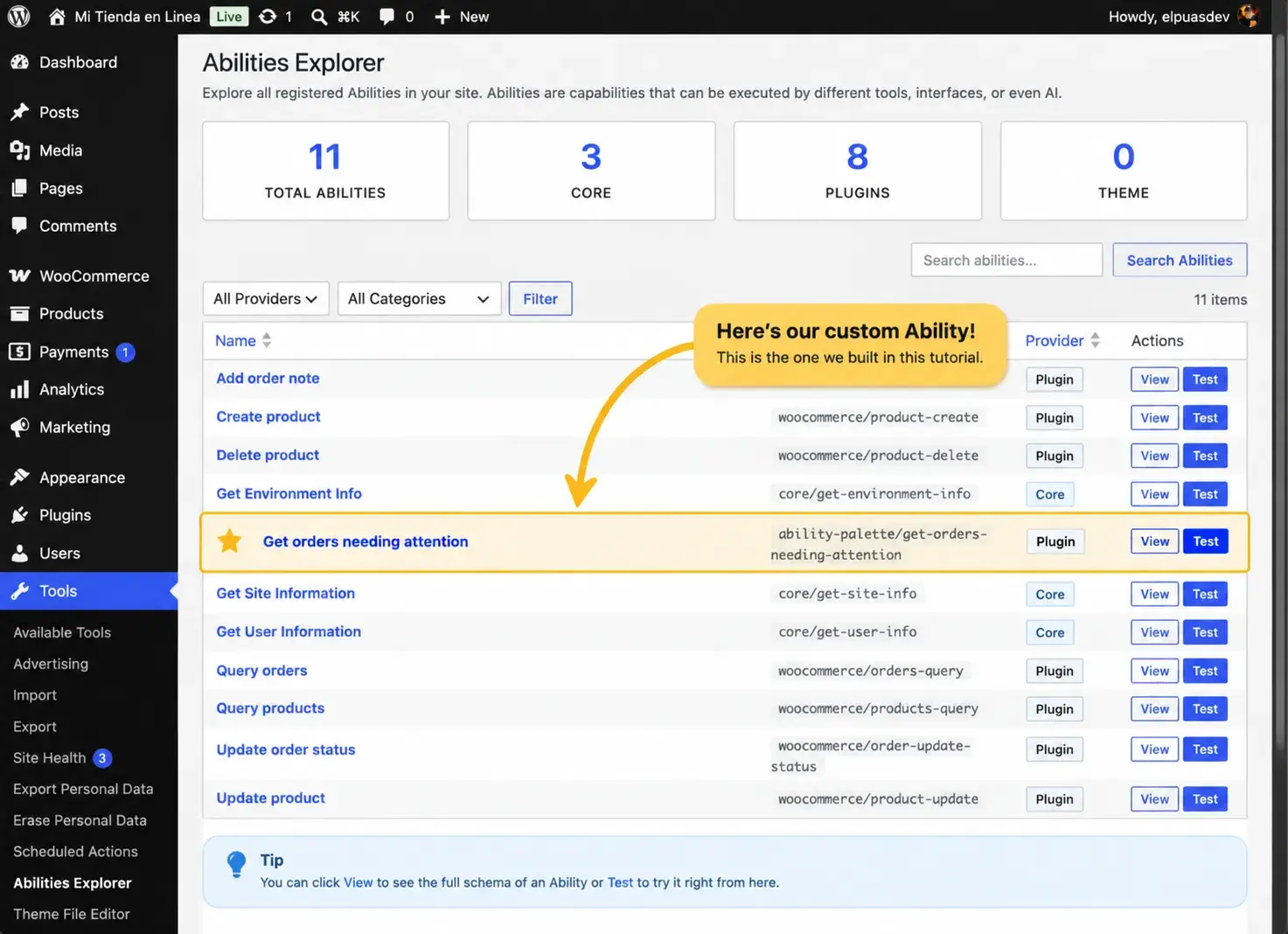The width and height of the screenshot is (1288, 934).
Task: Open the Update order status link
Action: pyautogui.click(x=286, y=750)
